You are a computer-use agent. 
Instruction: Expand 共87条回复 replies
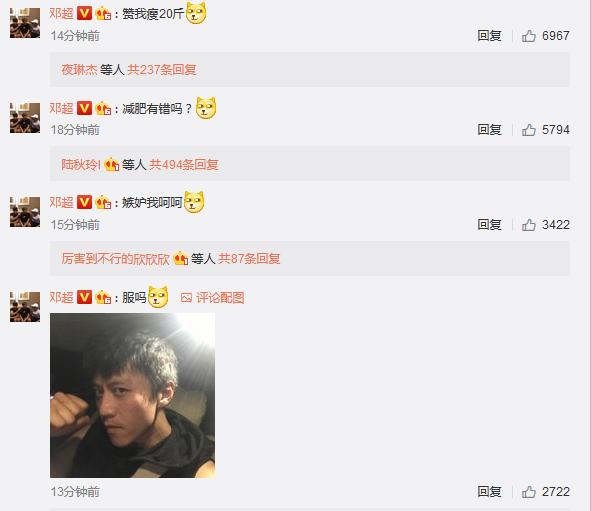click(x=249, y=259)
